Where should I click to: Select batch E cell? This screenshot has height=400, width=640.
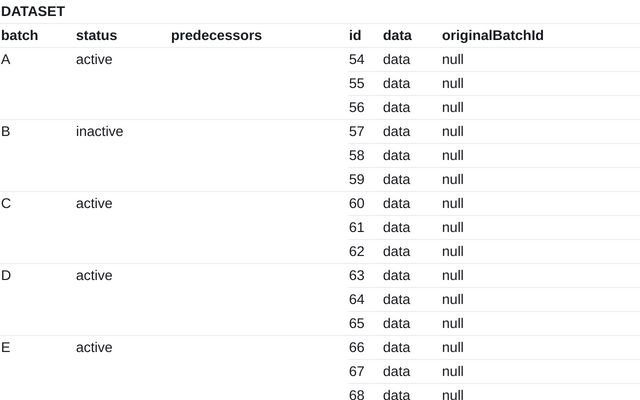[6, 347]
